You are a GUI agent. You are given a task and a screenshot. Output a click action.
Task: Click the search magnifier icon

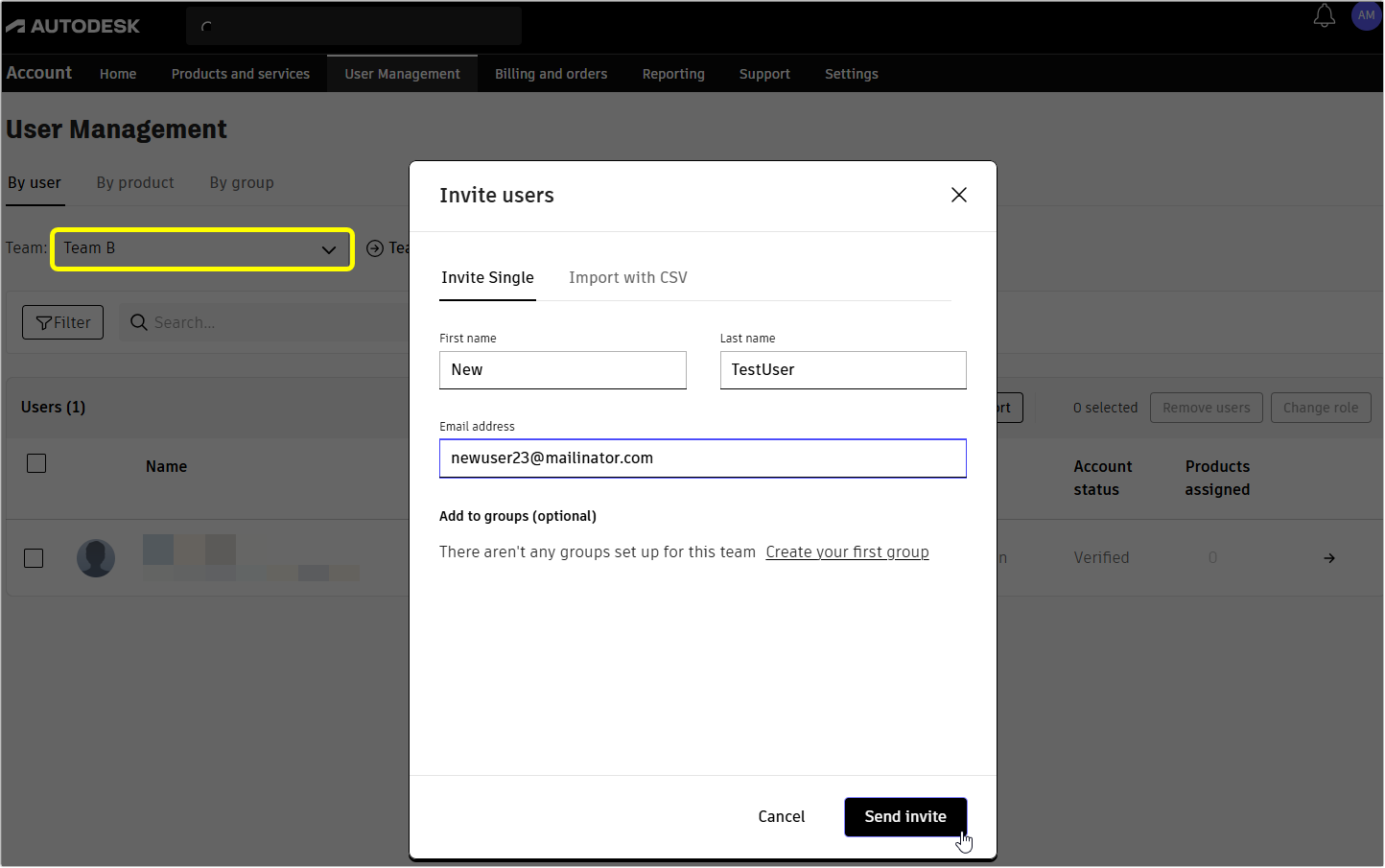139,322
